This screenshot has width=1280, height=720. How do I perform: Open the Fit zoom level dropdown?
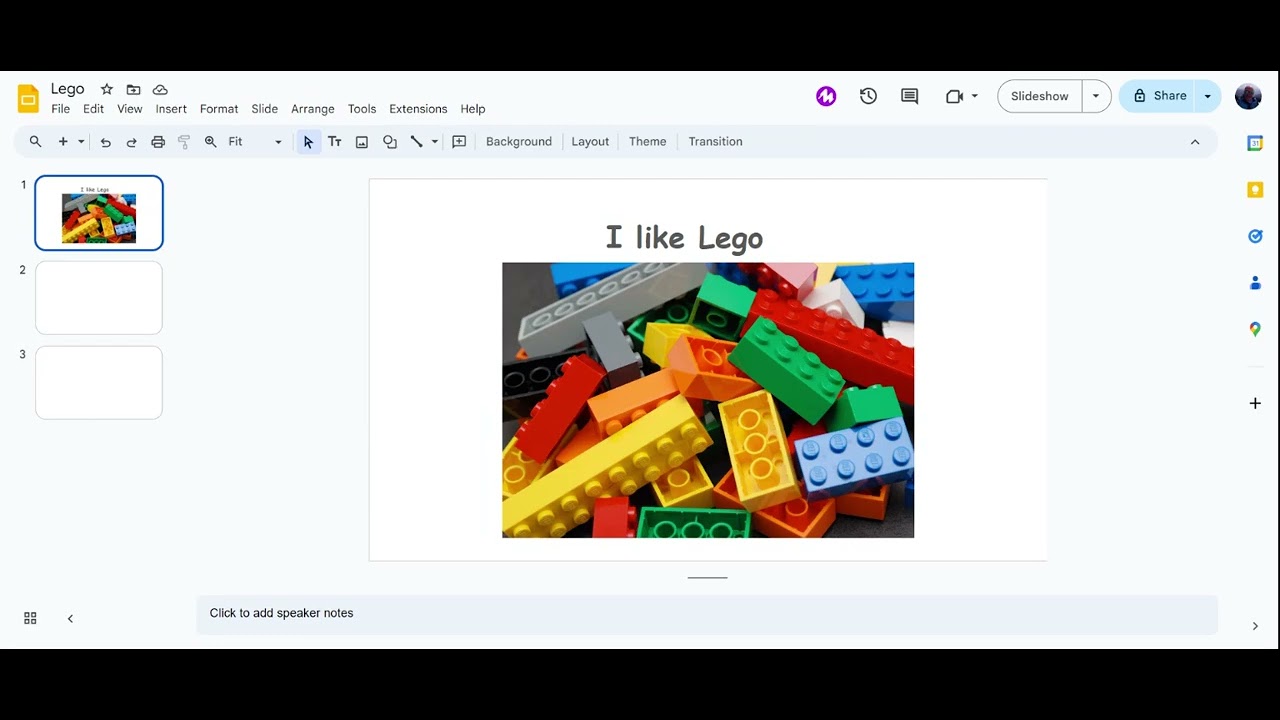coord(256,142)
